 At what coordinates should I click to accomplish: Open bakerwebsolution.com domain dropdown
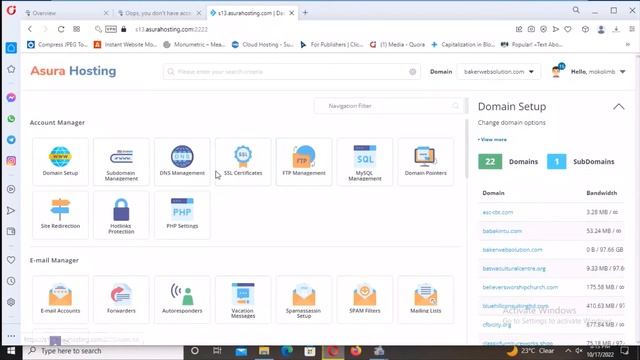pos(499,72)
